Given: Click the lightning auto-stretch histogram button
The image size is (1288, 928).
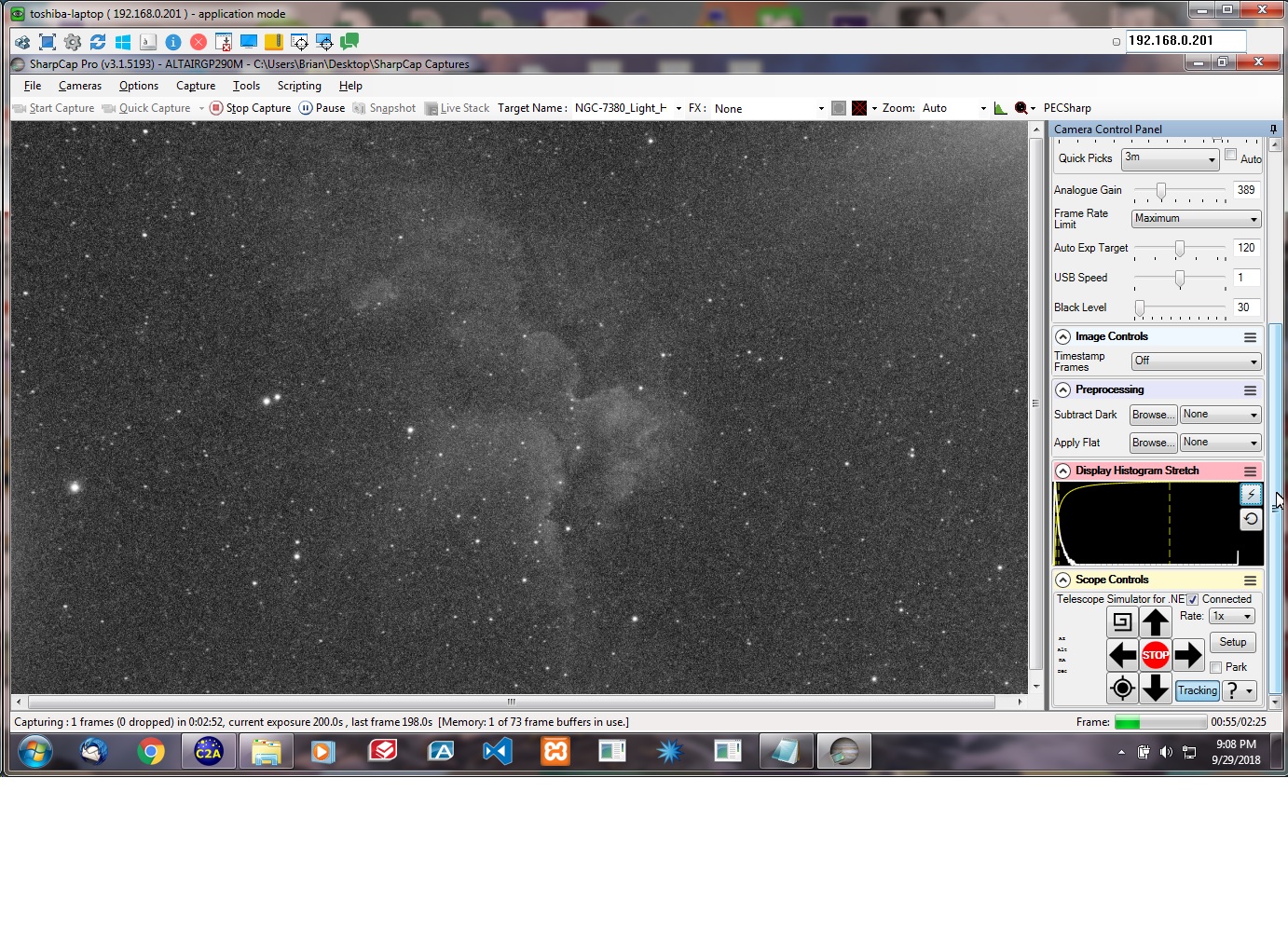Looking at the screenshot, I should (1251, 495).
